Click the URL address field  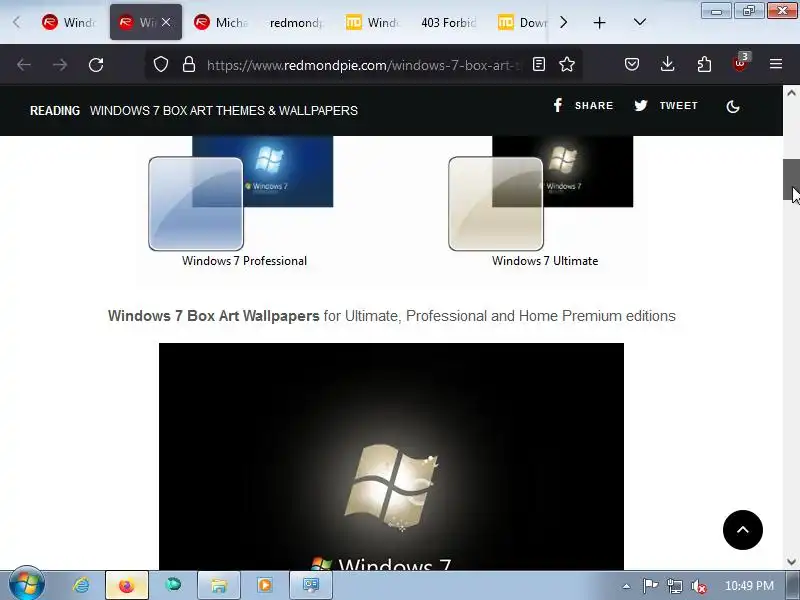(363, 65)
